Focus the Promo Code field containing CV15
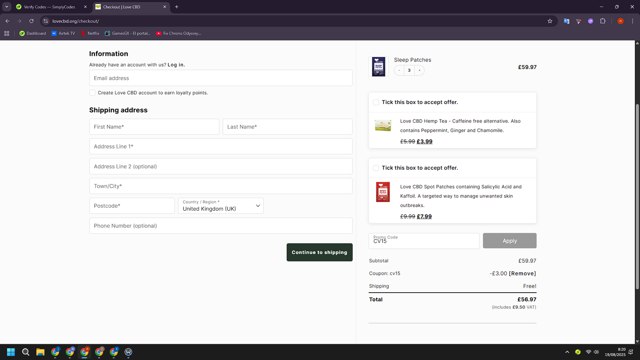 [x=424, y=240]
